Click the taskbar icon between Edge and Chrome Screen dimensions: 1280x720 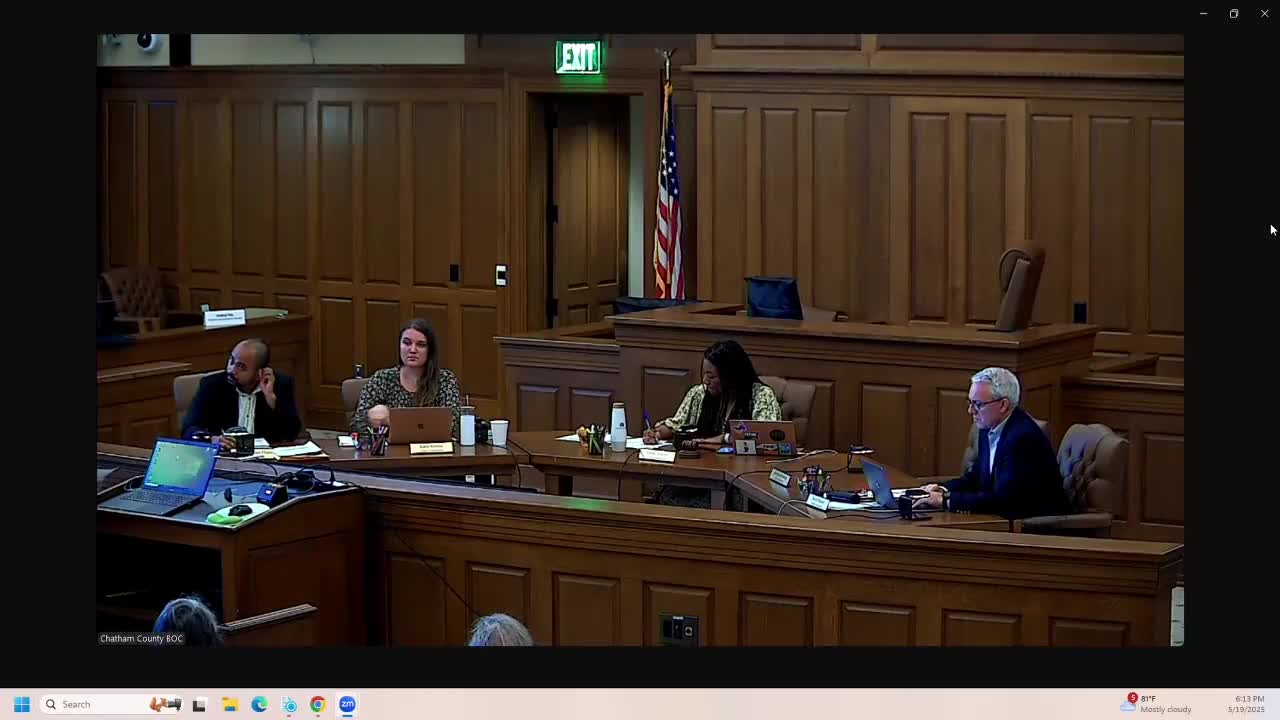click(x=289, y=705)
